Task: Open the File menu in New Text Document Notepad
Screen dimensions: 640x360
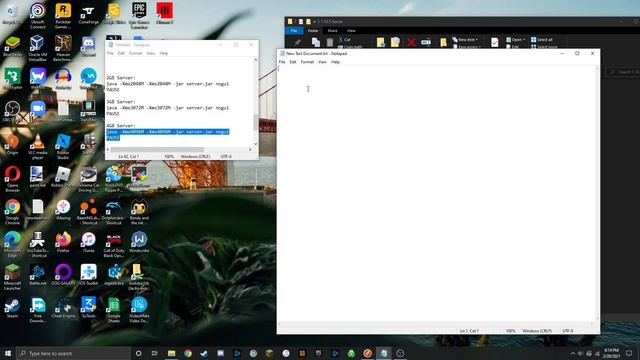Action: click(282, 62)
